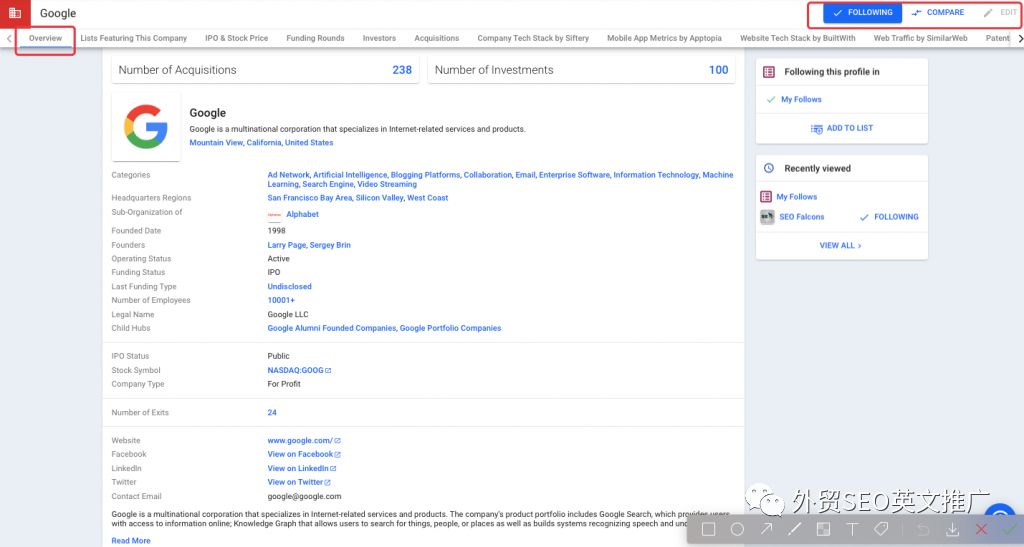Click the download screenshot icon
1024x547 pixels.
(x=953, y=529)
